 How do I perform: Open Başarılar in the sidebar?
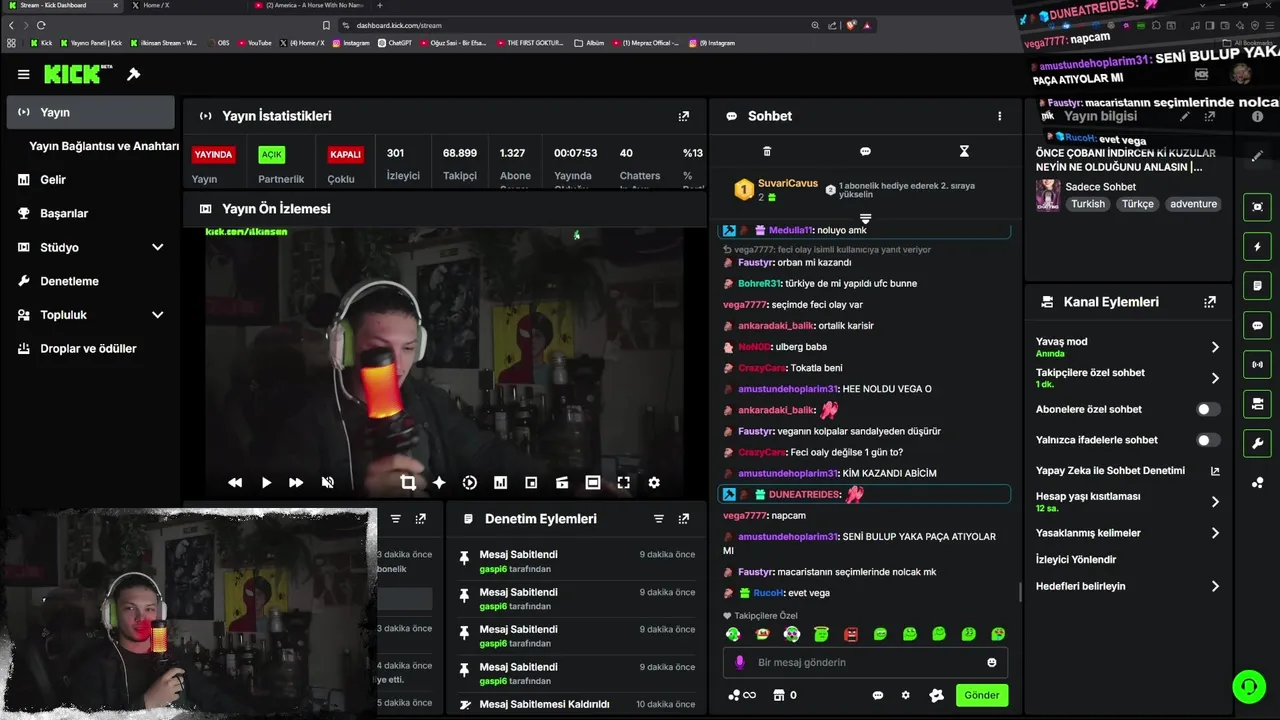tap(91, 213)
